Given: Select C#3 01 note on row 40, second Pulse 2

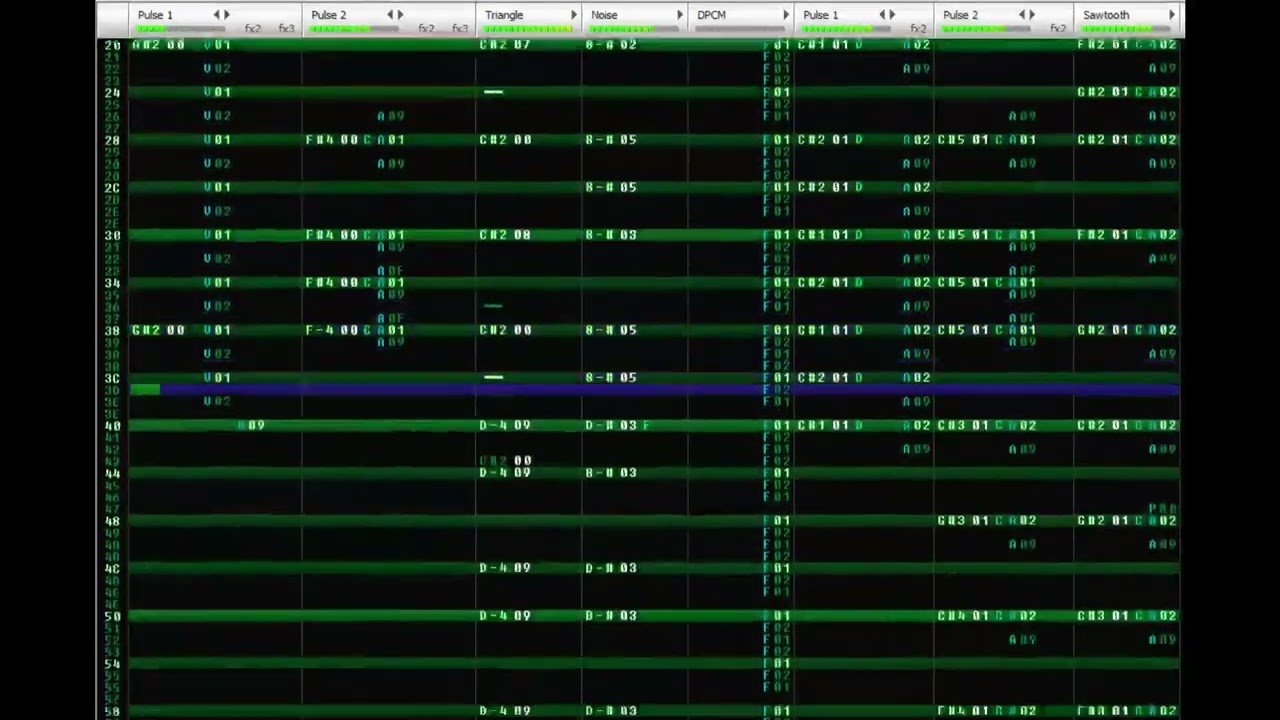Looking at the screenshot, I should pos(964,426).
